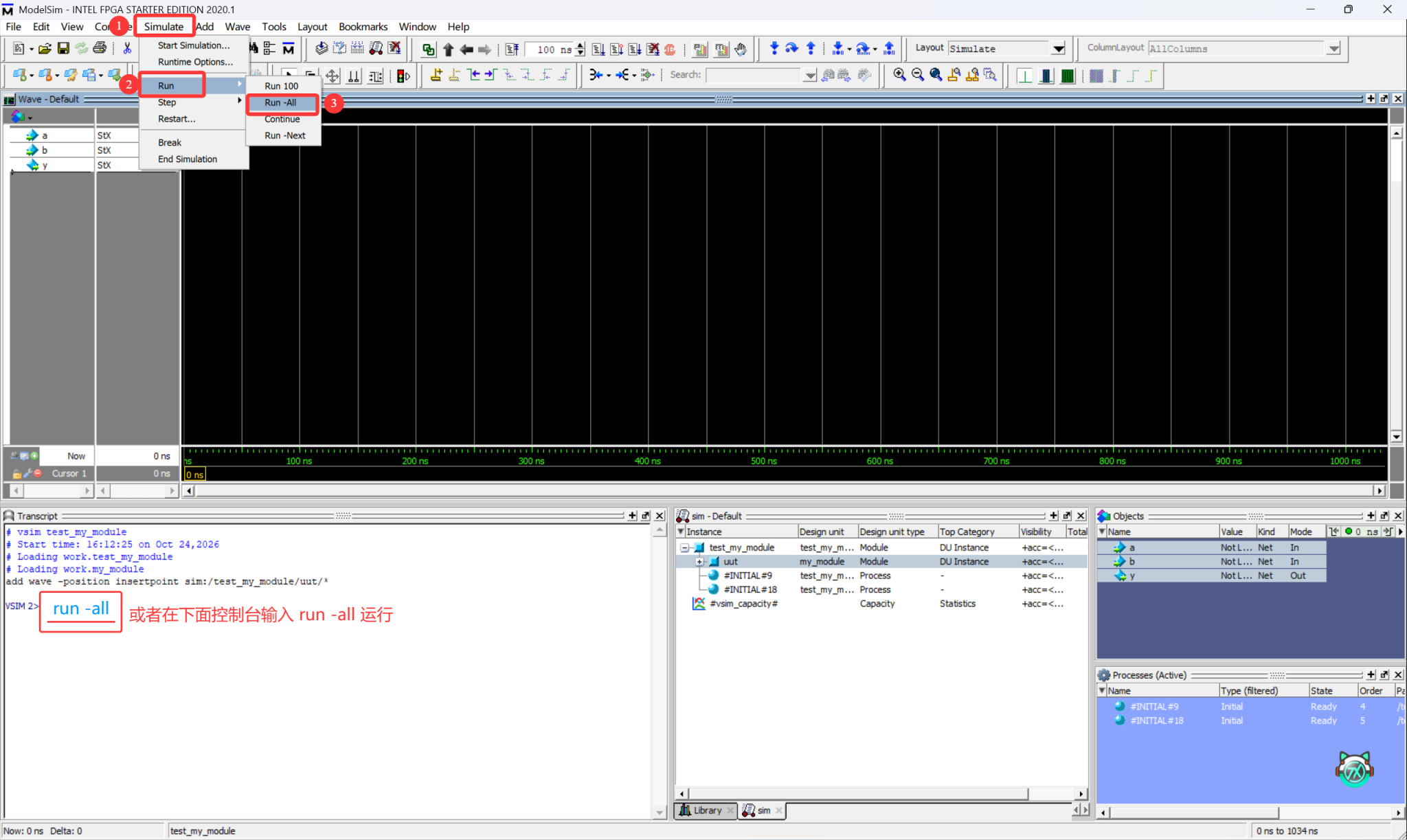Open the Wave menu in menu bar
Image resolution: width=1407 pixels, height=840 pixels.
[x=237, y=27]
